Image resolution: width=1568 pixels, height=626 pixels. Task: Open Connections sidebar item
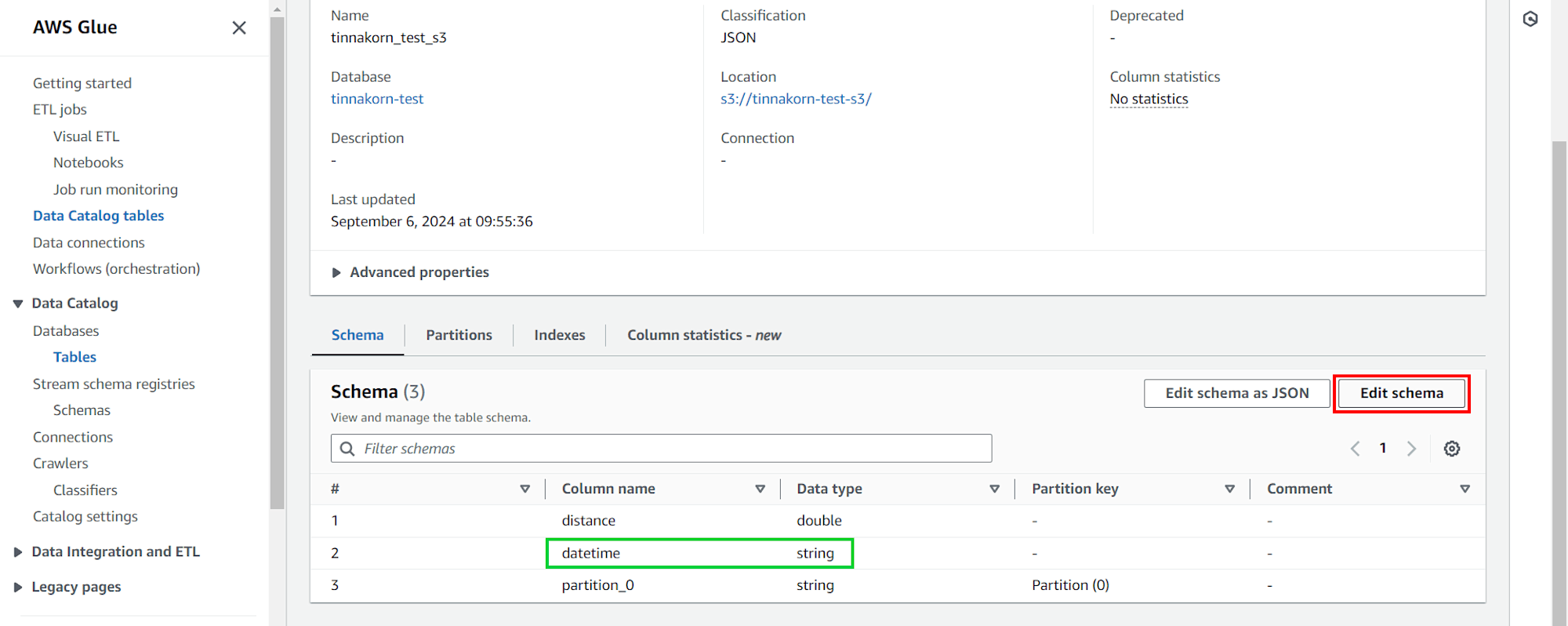pos(73,437)
